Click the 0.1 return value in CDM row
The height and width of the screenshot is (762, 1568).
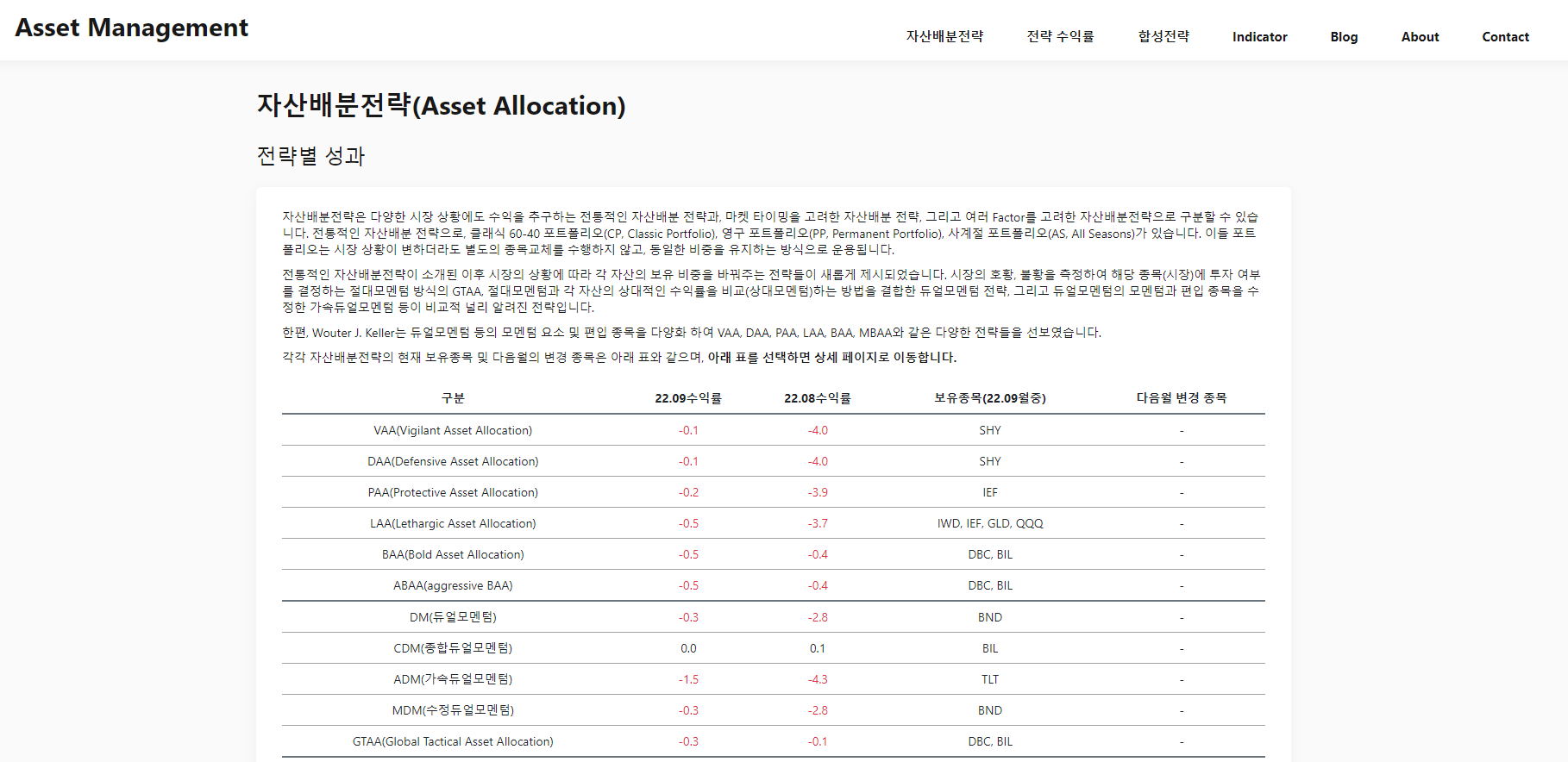click(818, 648)
